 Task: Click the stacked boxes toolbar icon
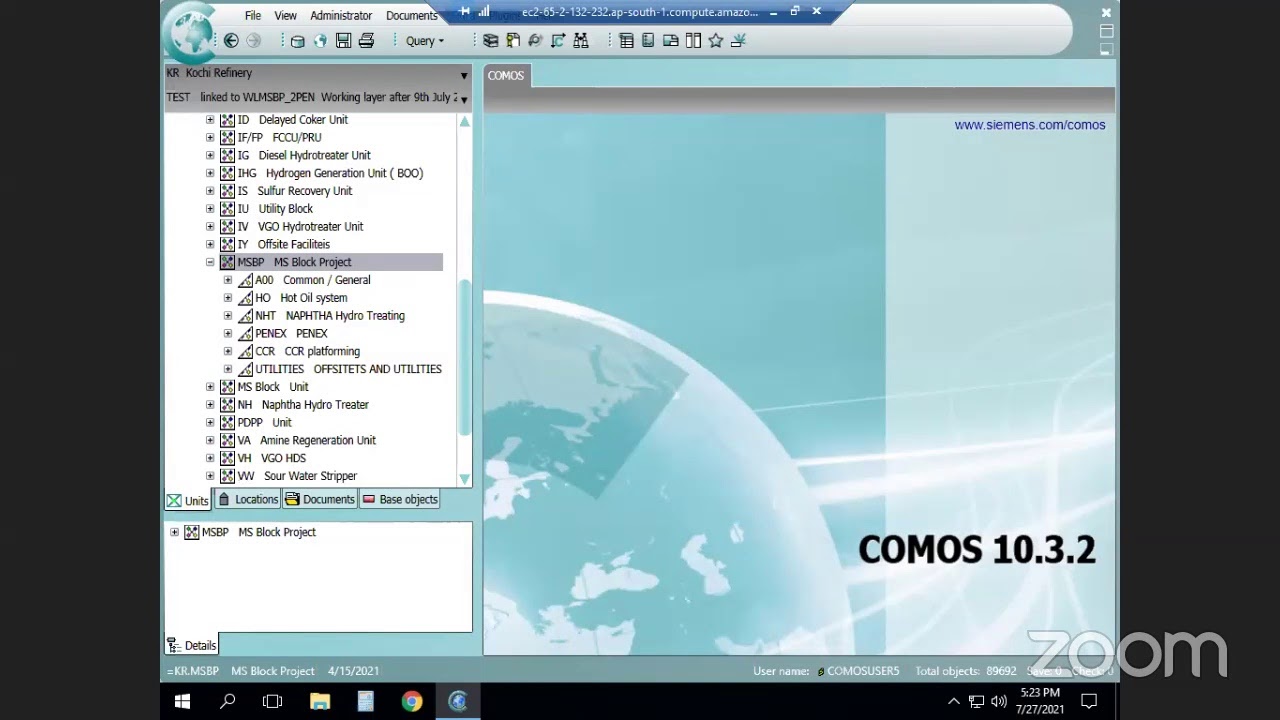pos(490,41)
